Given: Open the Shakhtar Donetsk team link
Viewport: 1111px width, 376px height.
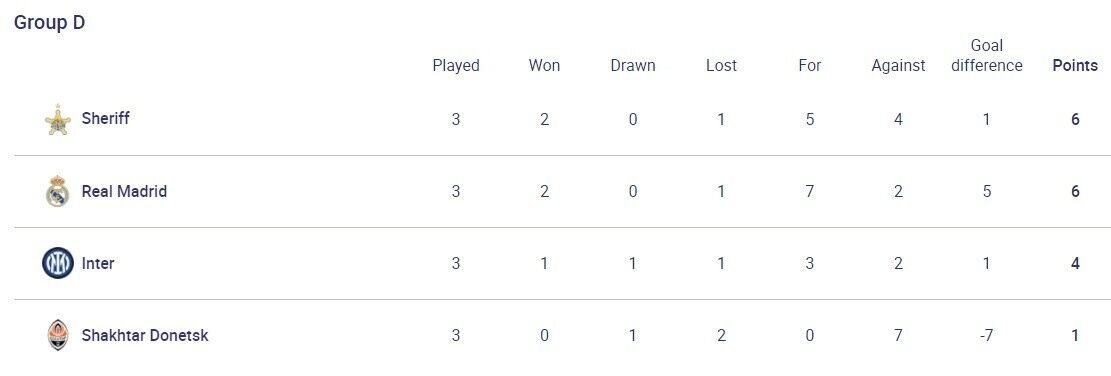Looking at the screenshot, I should [145, 335].
